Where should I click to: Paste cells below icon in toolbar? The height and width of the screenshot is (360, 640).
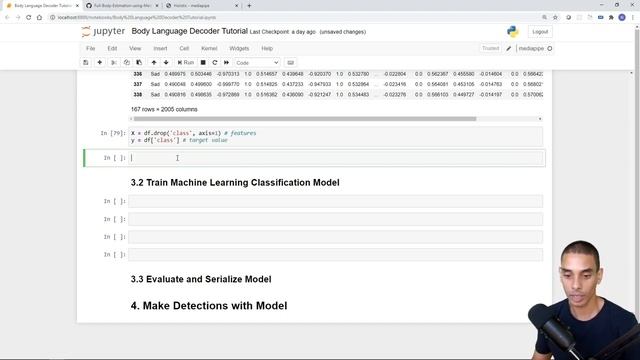(139, 62)
